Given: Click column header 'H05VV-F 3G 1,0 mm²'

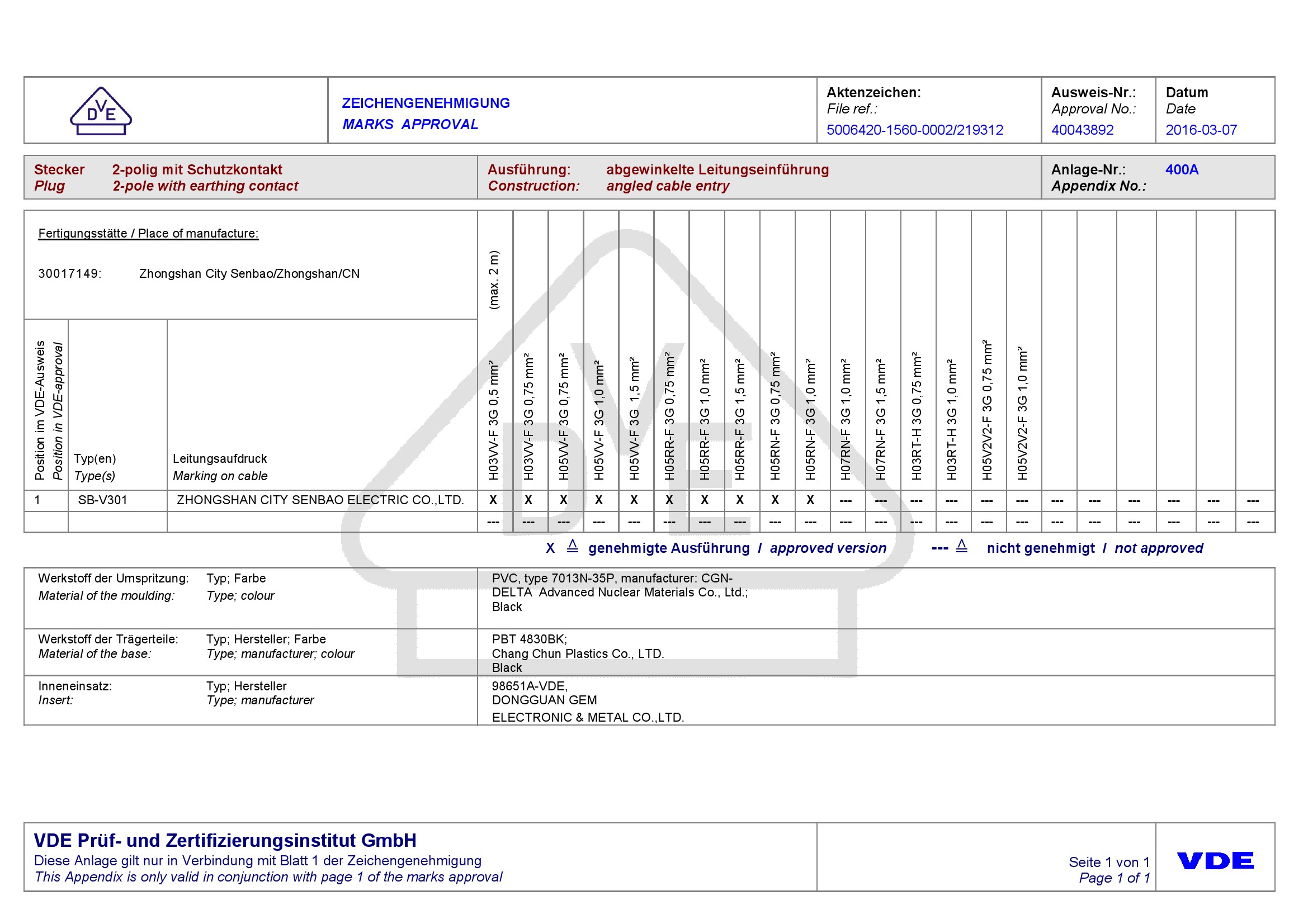Looking at the screenshot, I should (x=599, y=420).
